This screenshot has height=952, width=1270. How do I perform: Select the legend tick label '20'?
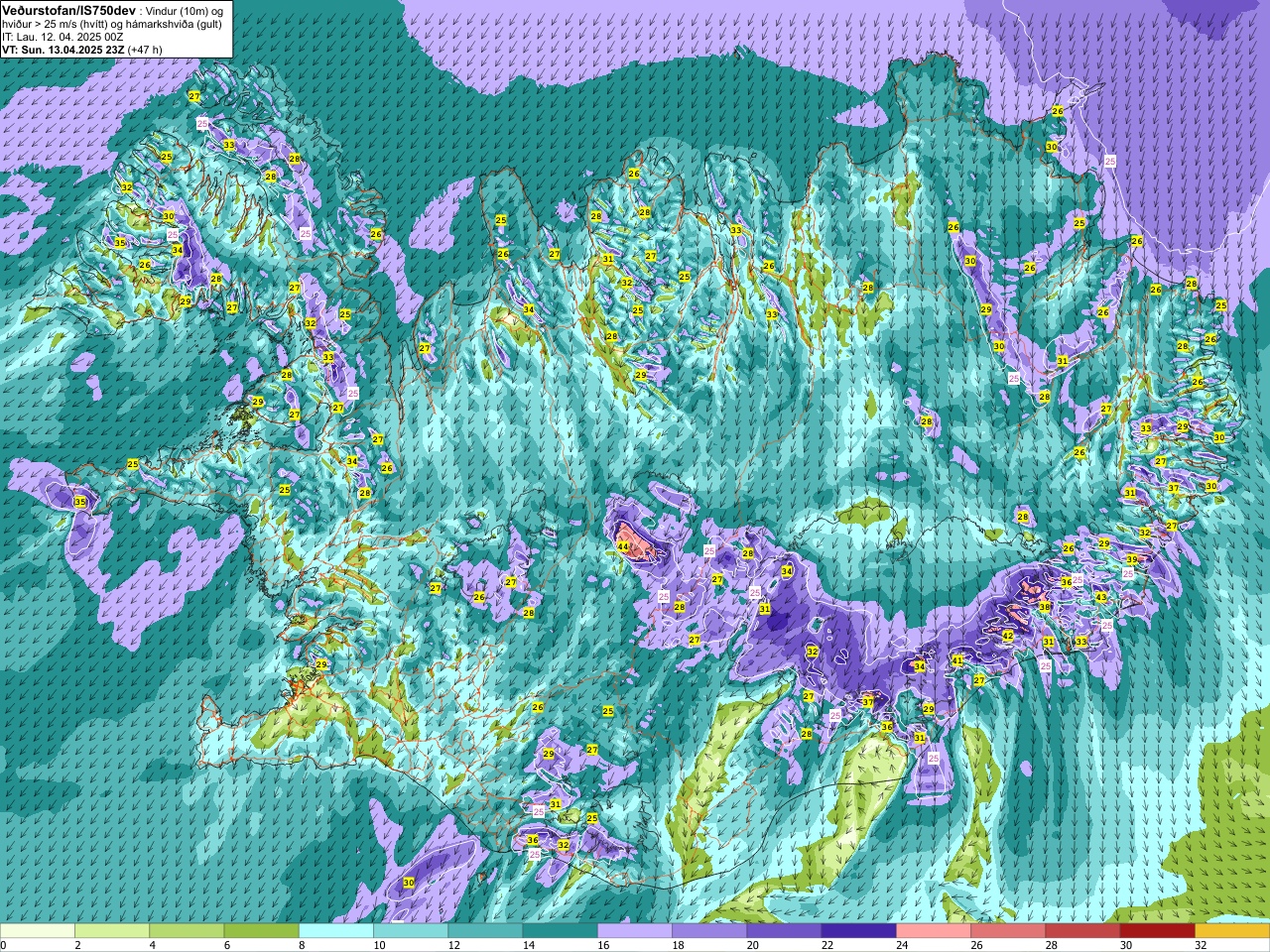pos(754,946)
